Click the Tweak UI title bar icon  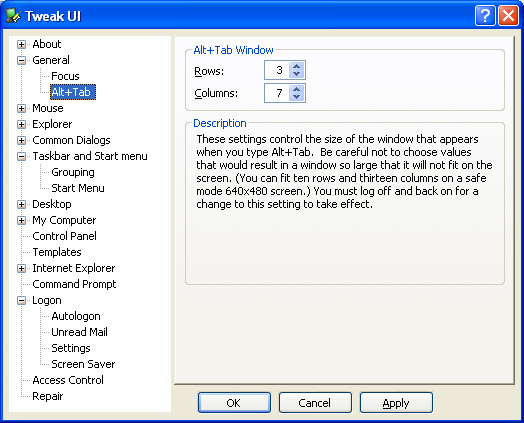[13, 16]
